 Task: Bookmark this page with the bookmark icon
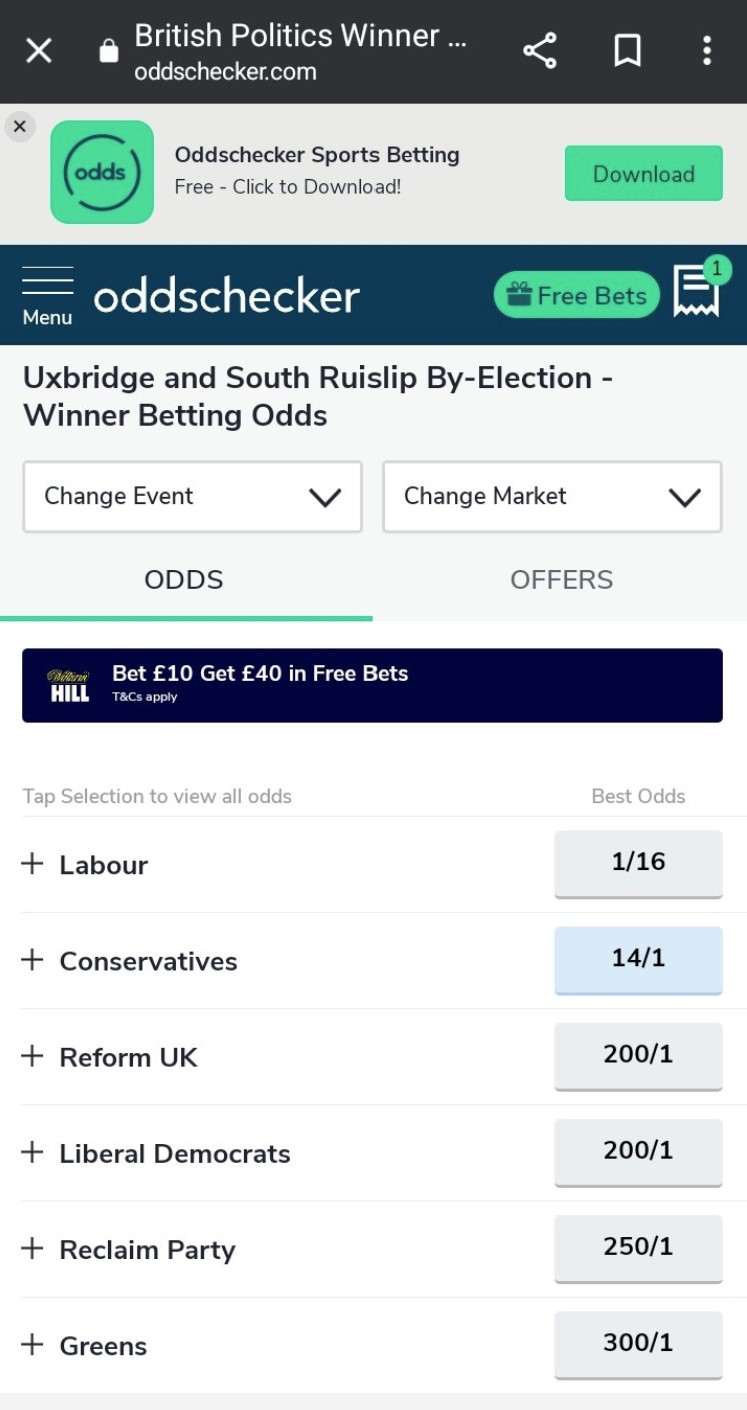(627, 51)
